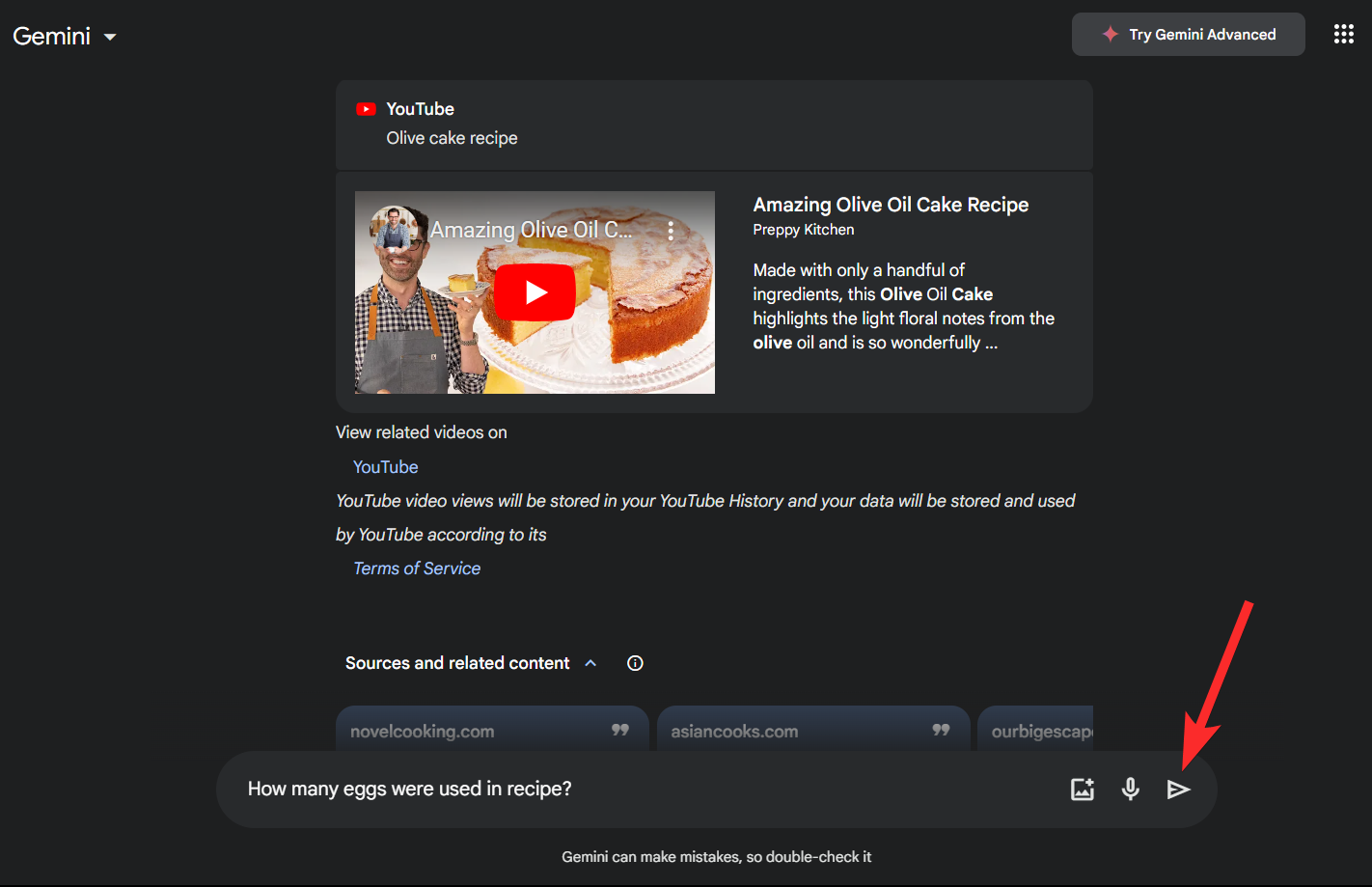
Task: Click the upload image icon
Action: pos(1083,790)
